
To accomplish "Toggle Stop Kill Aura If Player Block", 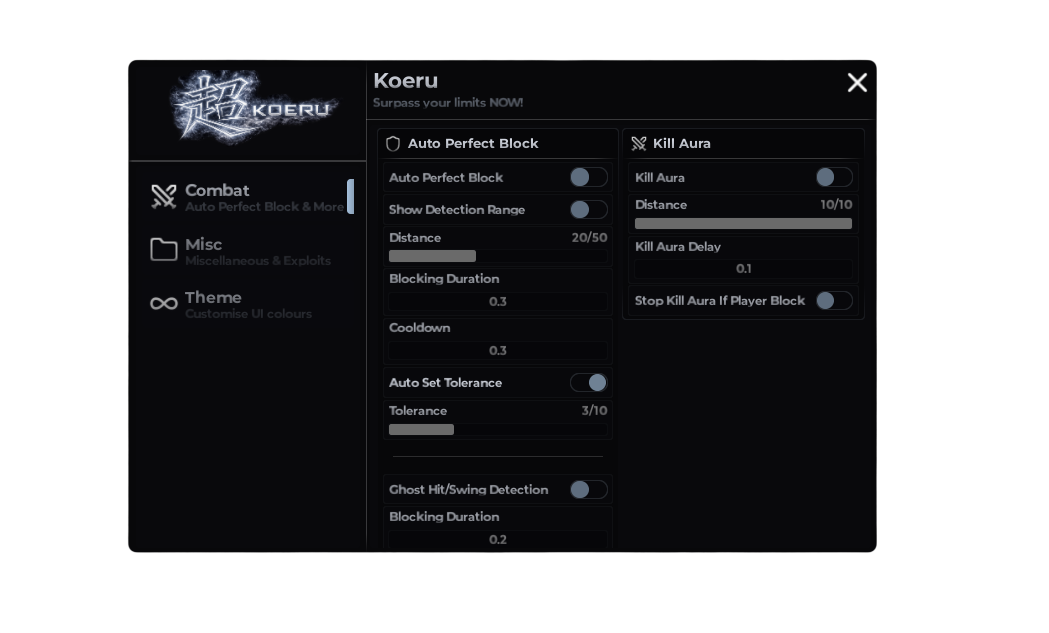I will 834,300.
